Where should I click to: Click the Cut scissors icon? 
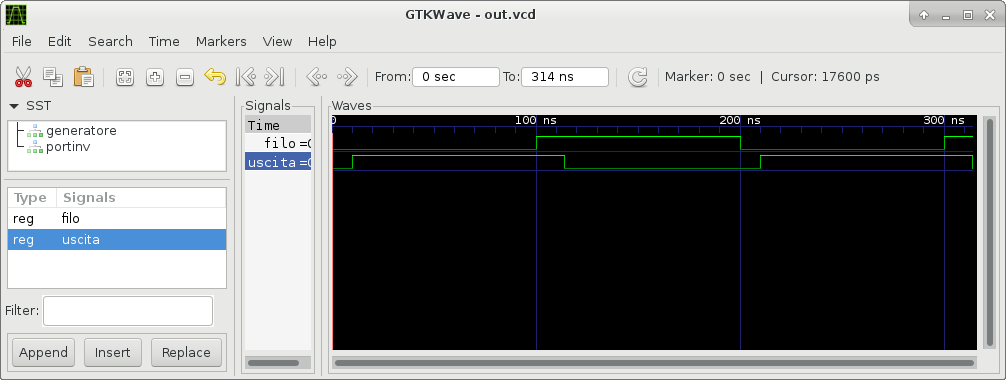tap(23, 77)
